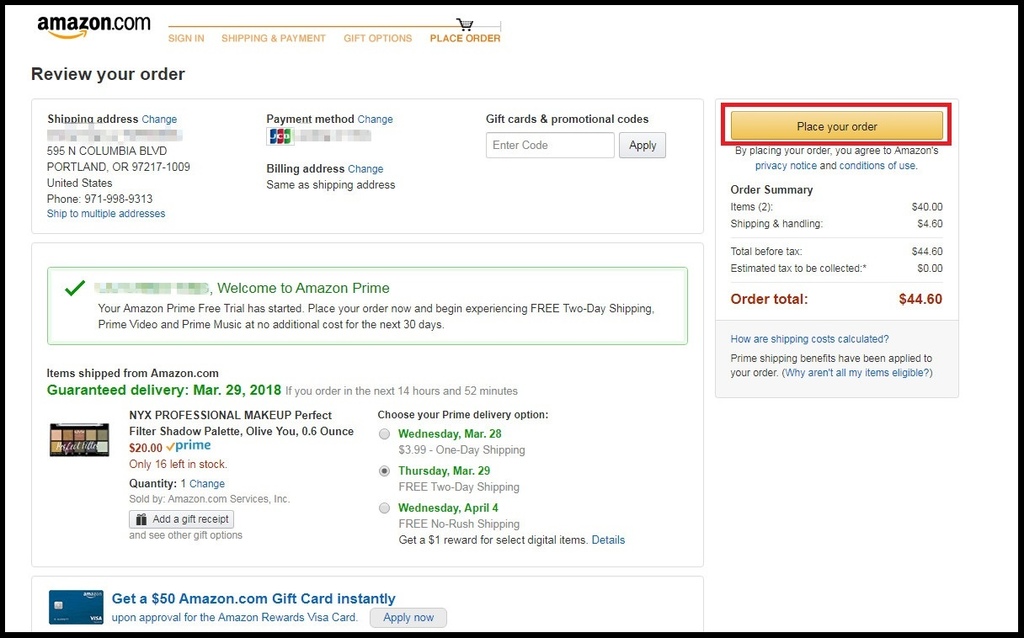Select Wednesday, Mar. 28 One-Day Shipping option
The image size is (1024, 638).
(x=385, y=434)
